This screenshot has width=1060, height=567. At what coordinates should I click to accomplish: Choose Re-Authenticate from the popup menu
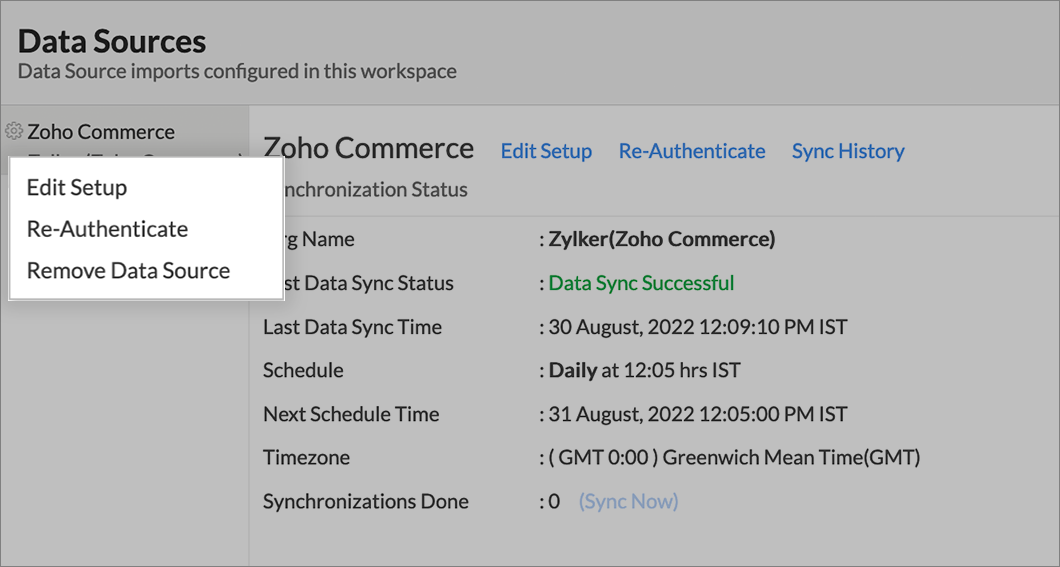(x=107, y=228)
